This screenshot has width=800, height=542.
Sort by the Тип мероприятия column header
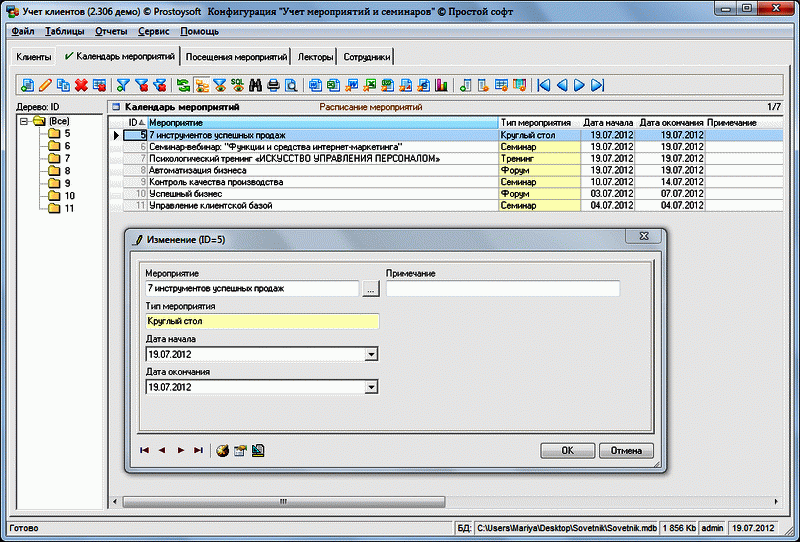point(538,122)
